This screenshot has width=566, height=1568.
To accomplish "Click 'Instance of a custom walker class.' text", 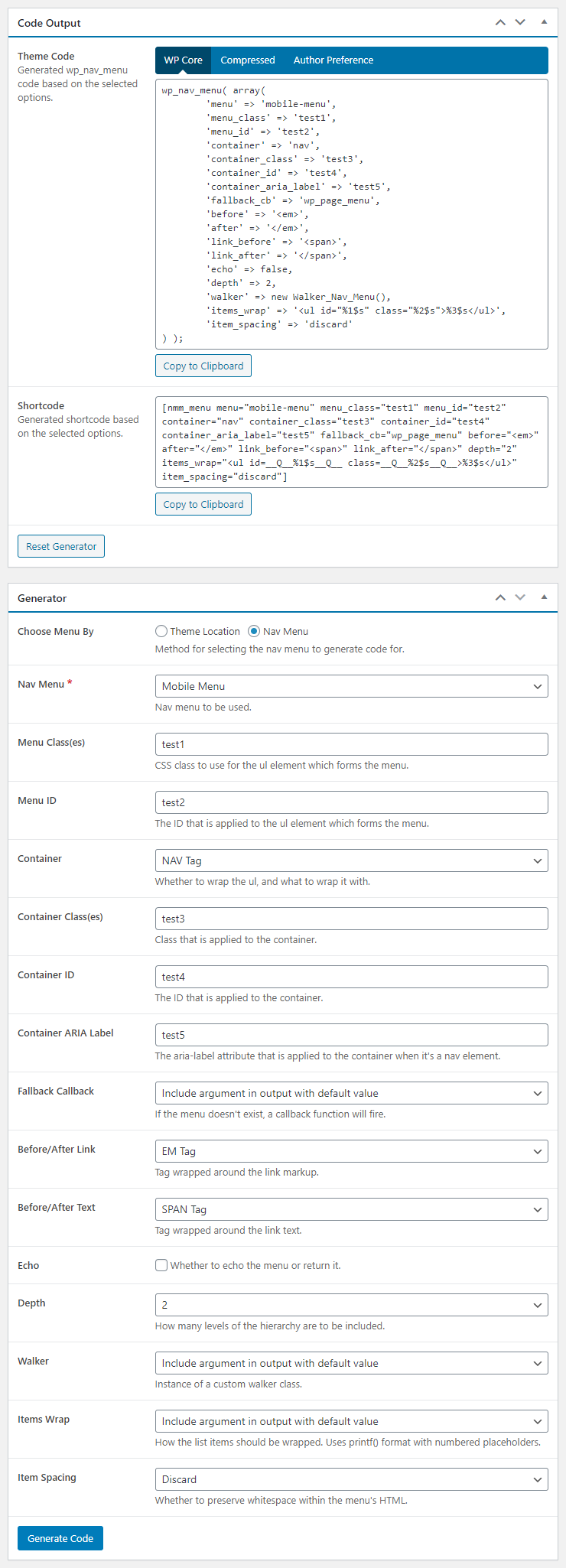I will 229,1384.
